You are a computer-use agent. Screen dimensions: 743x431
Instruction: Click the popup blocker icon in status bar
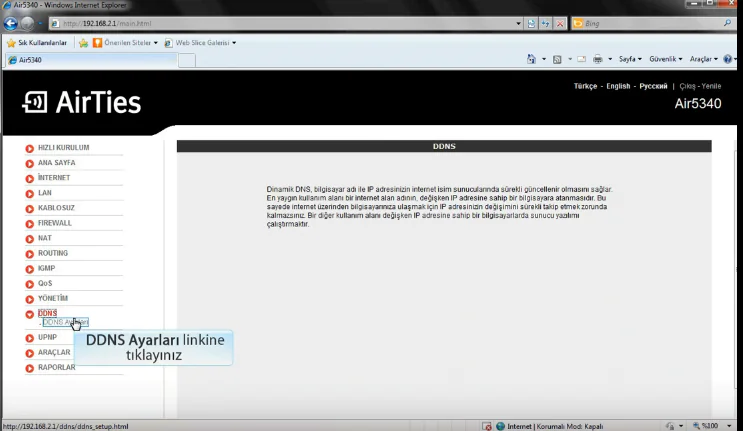[x=487, y=426]
